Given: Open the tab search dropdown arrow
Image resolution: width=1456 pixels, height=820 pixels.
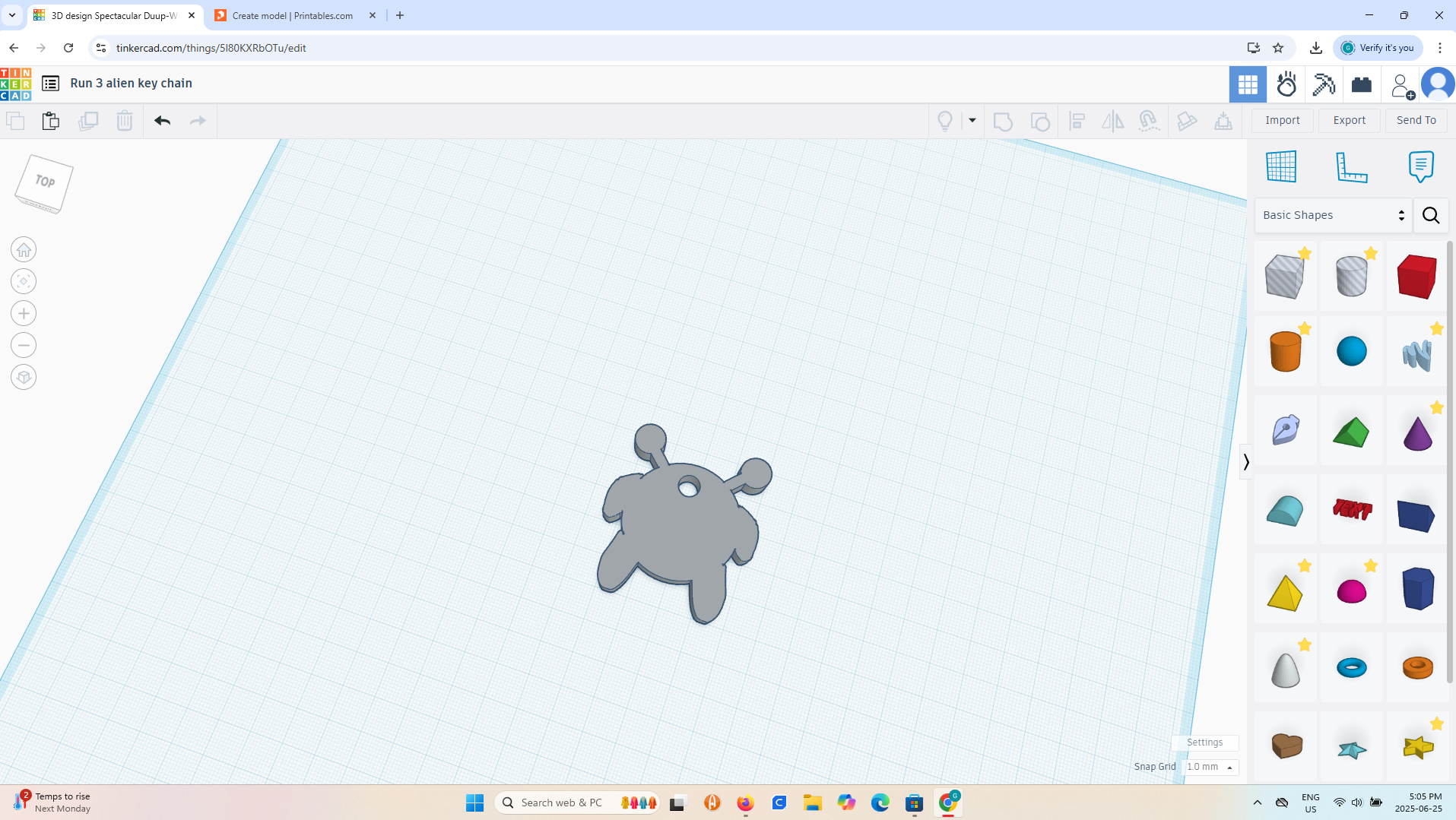Looking at the screenshot, I should pos(12,15).
